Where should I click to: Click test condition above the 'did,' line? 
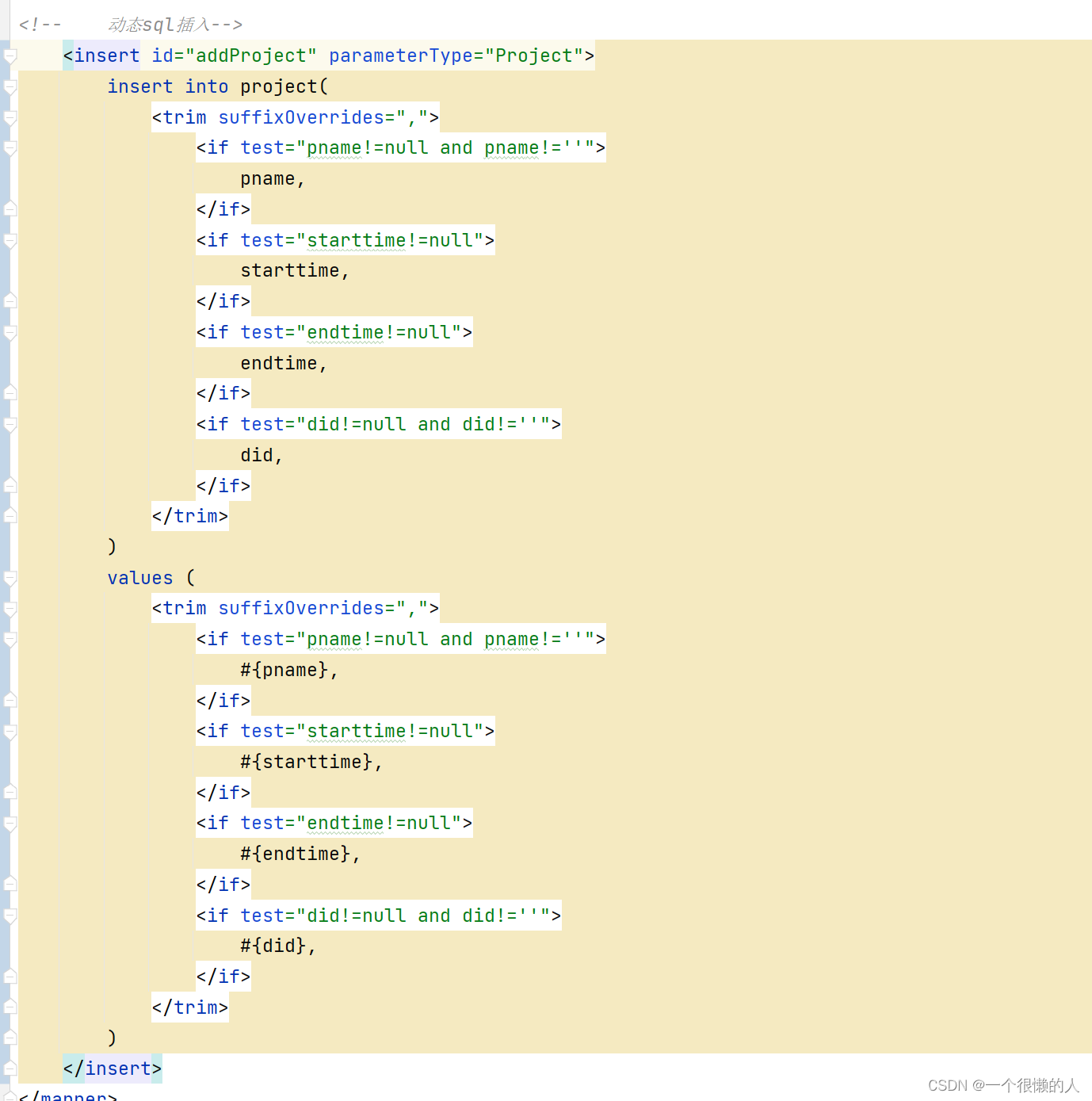[395, 424]
